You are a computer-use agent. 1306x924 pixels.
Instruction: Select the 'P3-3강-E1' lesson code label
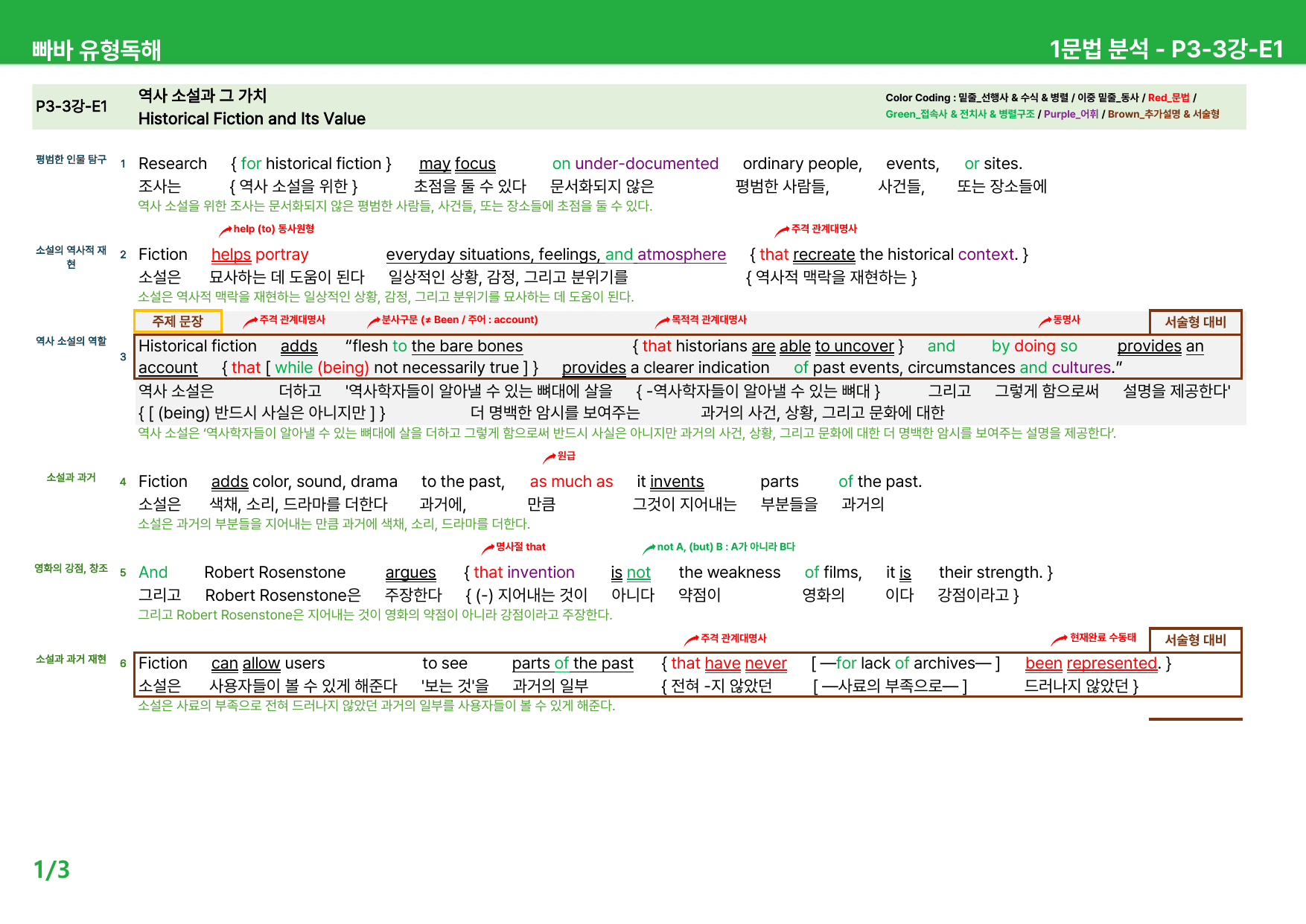(71, 106)
